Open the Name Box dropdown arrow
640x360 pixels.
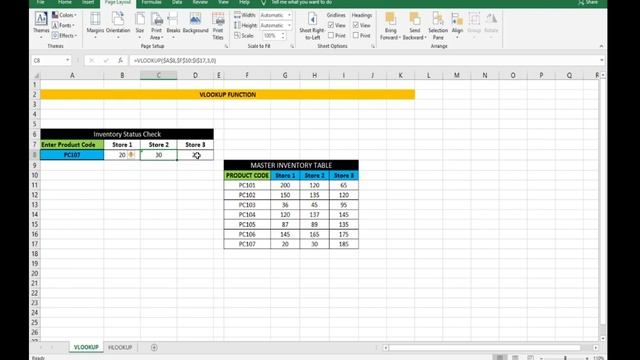click(x=67, y=60)
